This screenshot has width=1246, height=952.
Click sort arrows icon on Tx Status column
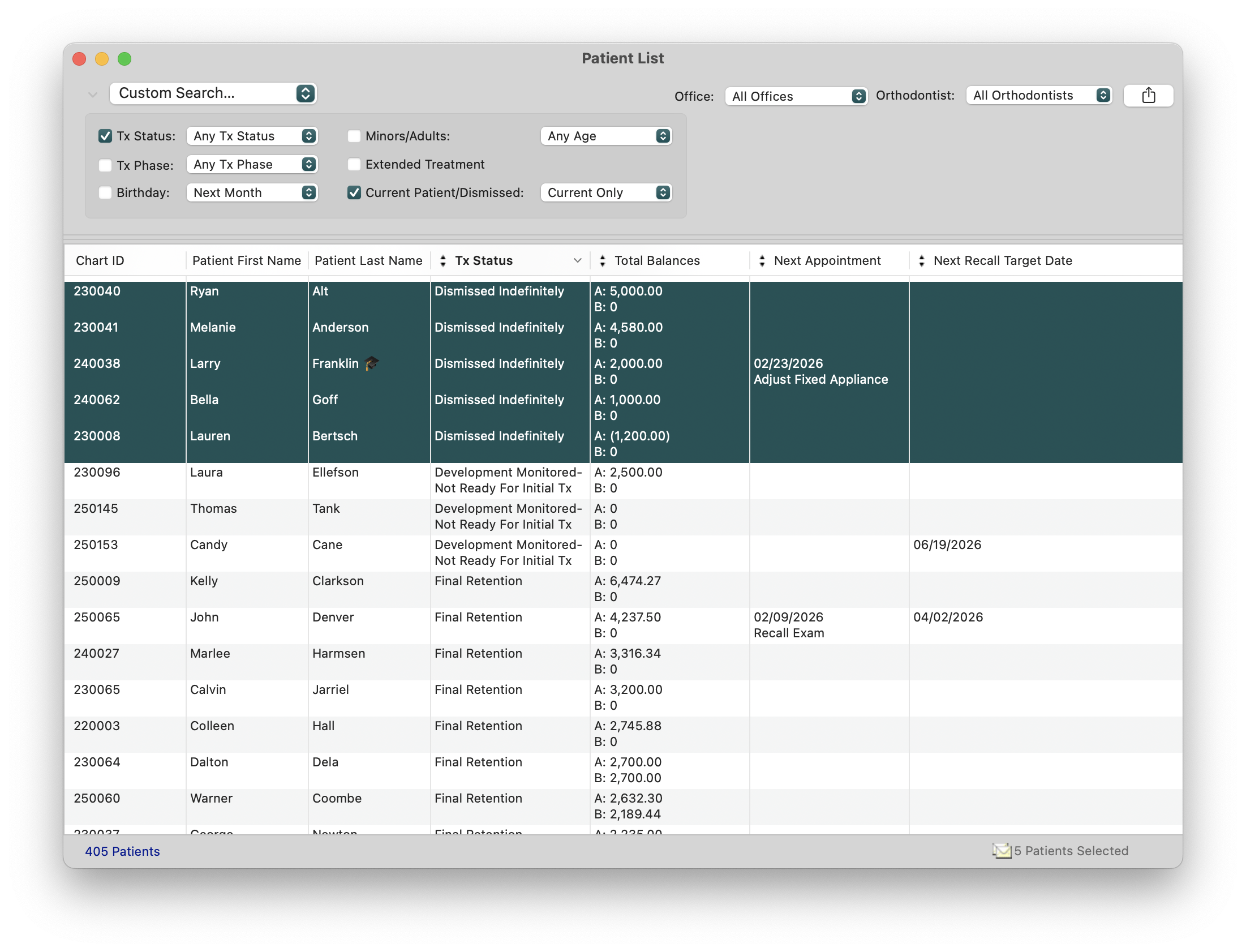point(443,261)
